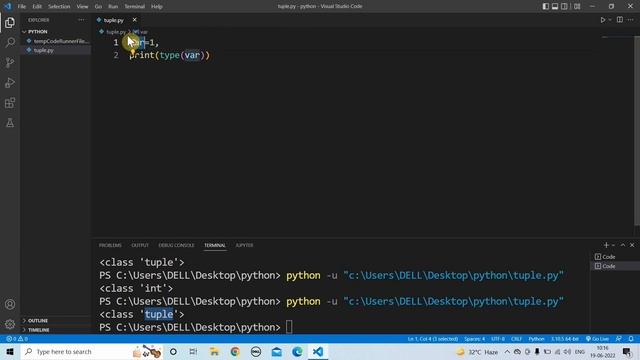The width and height of the screenshot is (640, 360).
Task: Open Customize Layout icon
Action: [577, 6]
